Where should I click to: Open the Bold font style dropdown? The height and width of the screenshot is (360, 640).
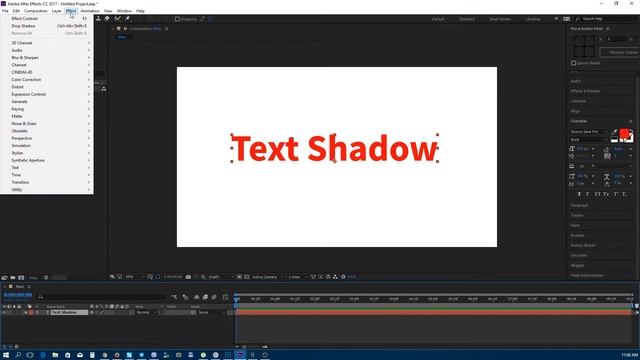[x=589, y=140]
